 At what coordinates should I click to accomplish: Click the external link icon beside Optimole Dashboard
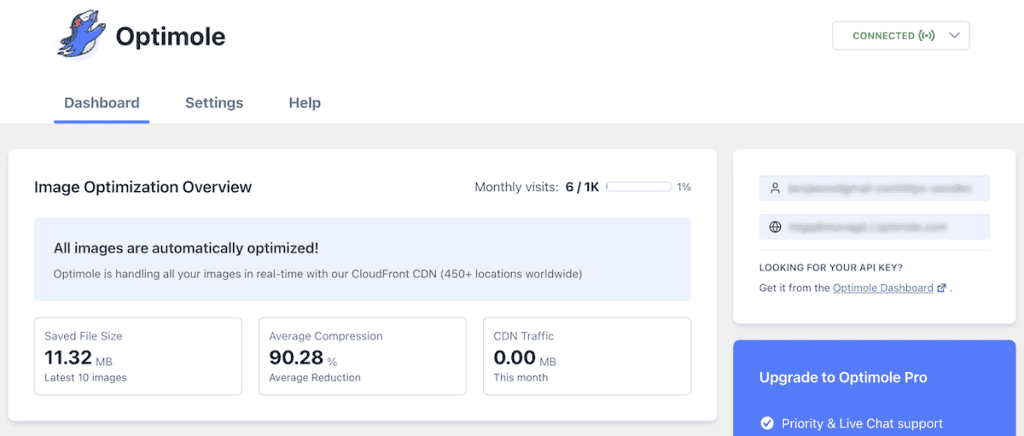(941, 288)
